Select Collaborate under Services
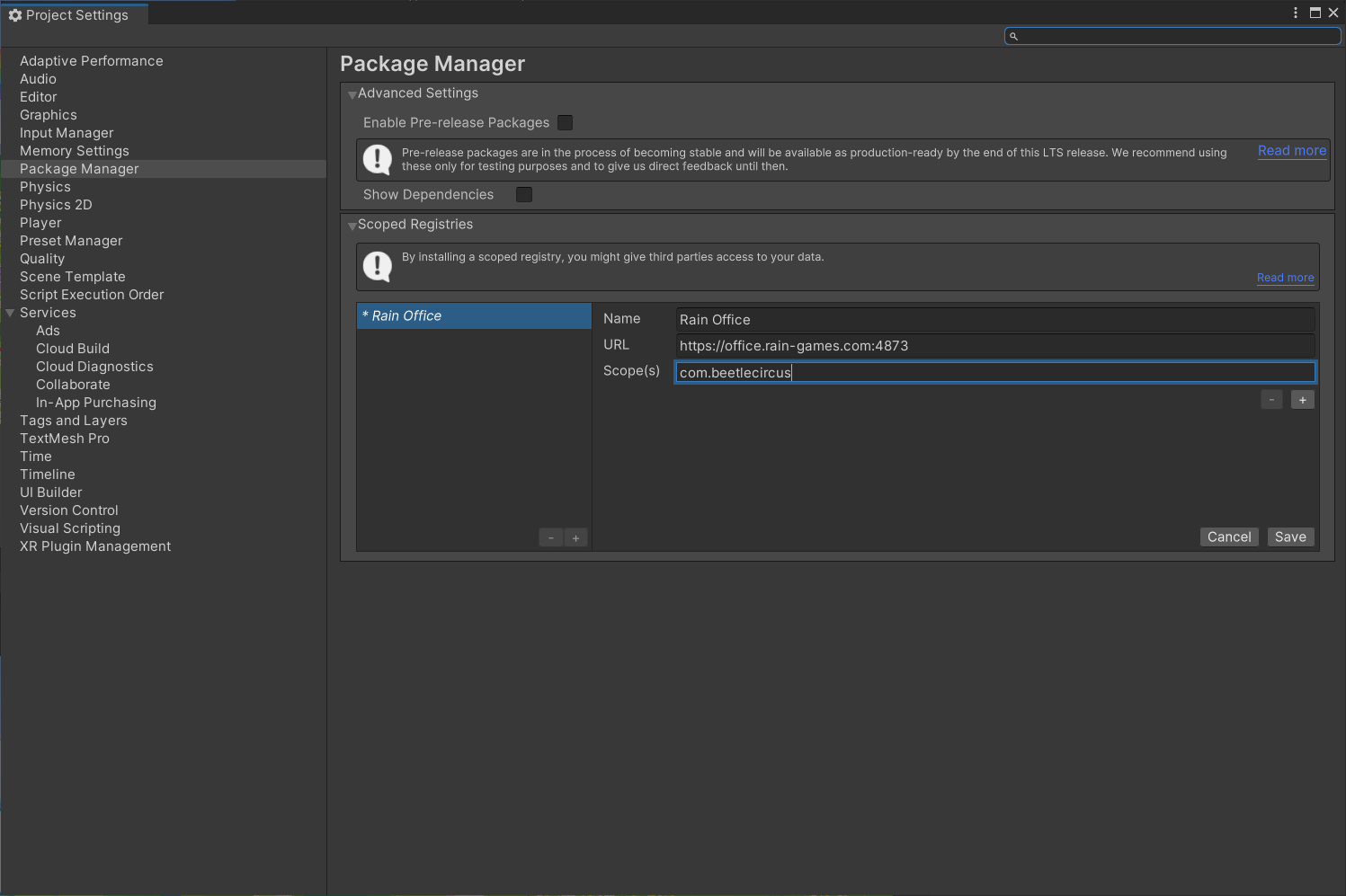This screenshot has width=1346, height=896. pos(73,385)
